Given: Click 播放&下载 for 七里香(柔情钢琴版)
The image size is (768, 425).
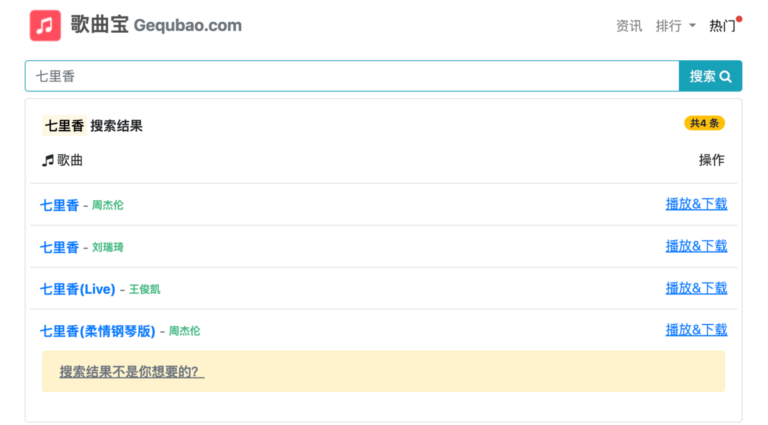Looking at the screenshot, I should tap(696, 330).
